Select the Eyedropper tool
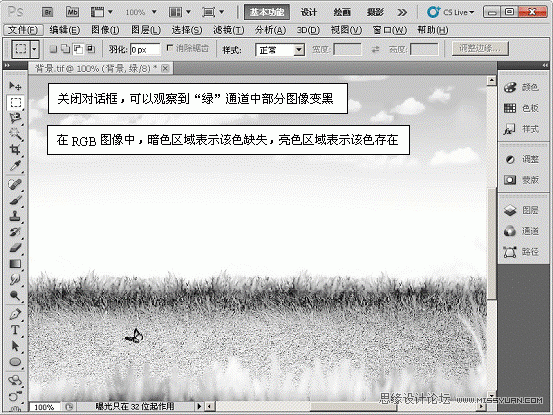The width and height of the screenshot is (553, 415). pyautogui.click(x=15, y=165)
